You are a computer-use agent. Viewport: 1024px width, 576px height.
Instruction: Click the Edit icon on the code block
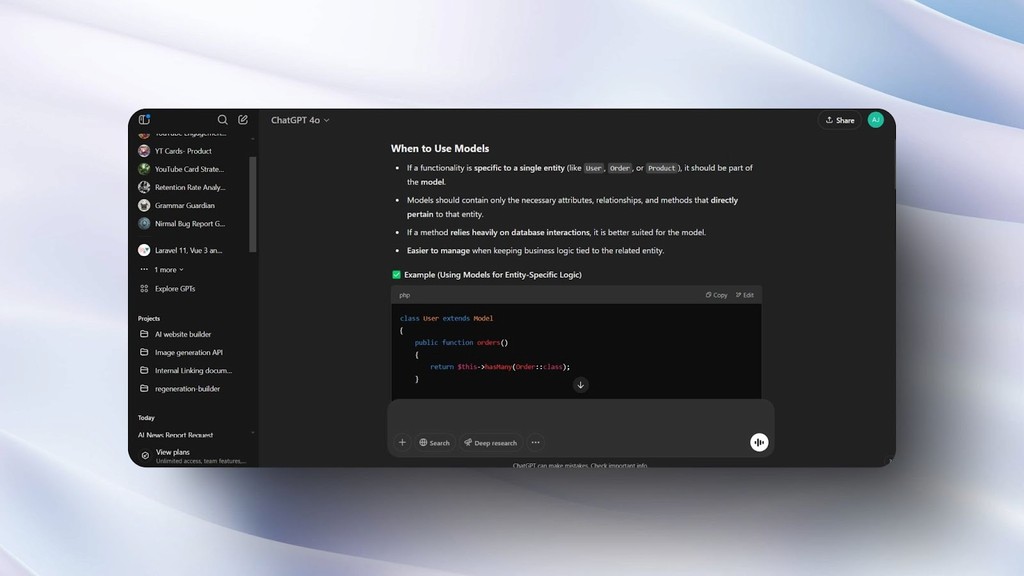[x=744, y=294]
